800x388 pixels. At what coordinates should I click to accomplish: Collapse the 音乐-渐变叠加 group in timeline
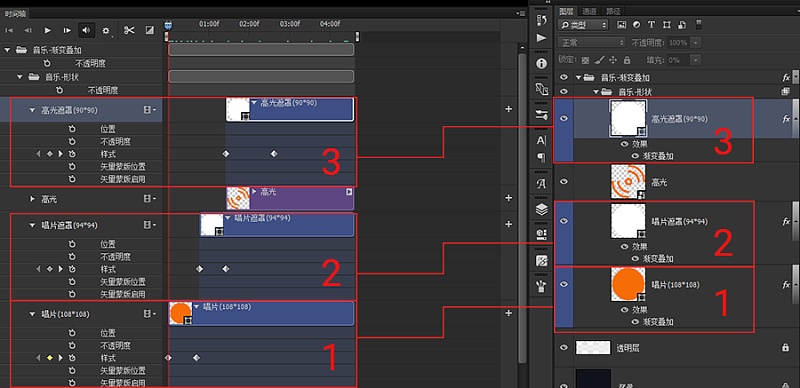point(7,50)
